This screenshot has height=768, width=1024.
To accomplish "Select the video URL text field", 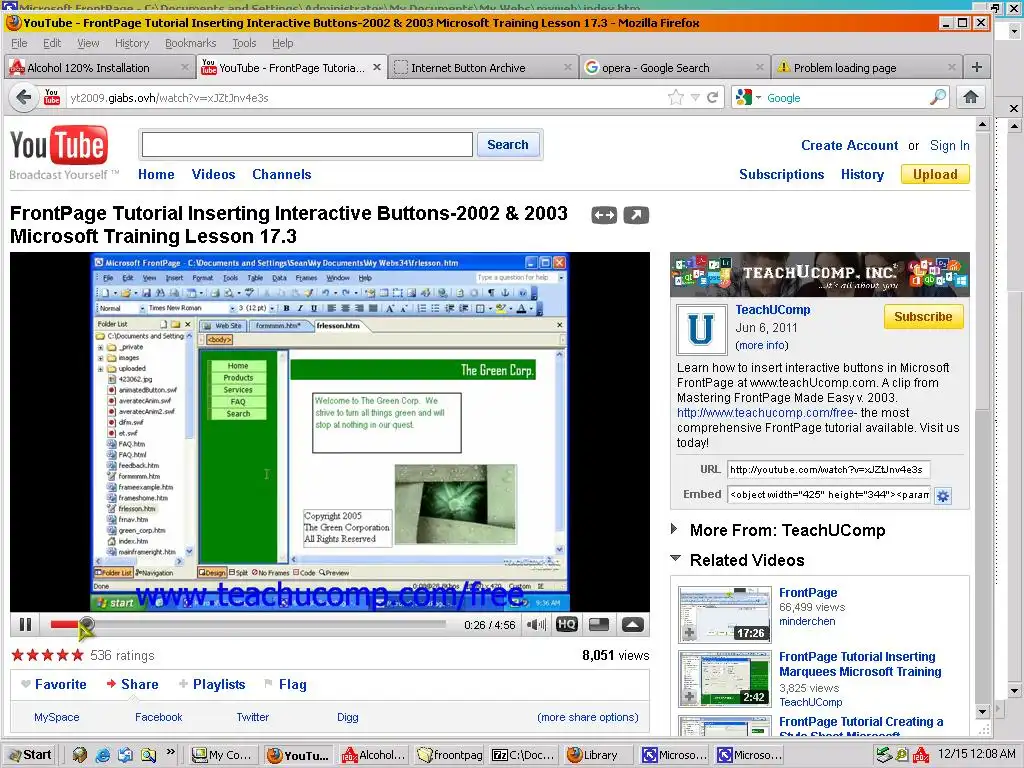I will click(828, 470).
